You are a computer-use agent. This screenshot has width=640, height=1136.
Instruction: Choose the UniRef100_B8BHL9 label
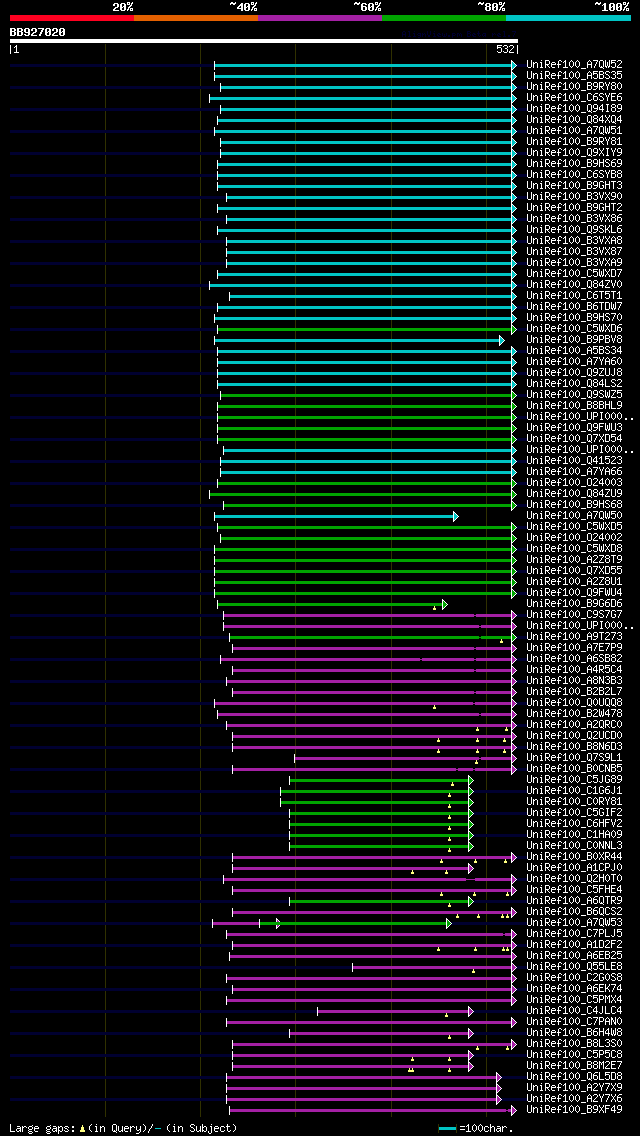tap(574, 406)
